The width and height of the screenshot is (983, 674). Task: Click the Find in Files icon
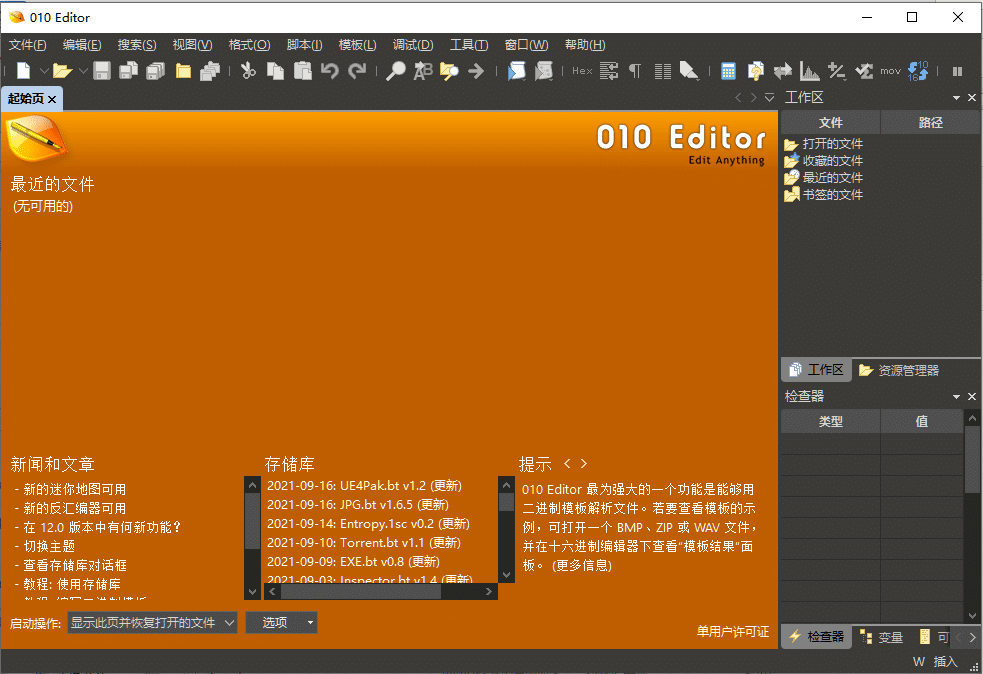coord(449,71)
